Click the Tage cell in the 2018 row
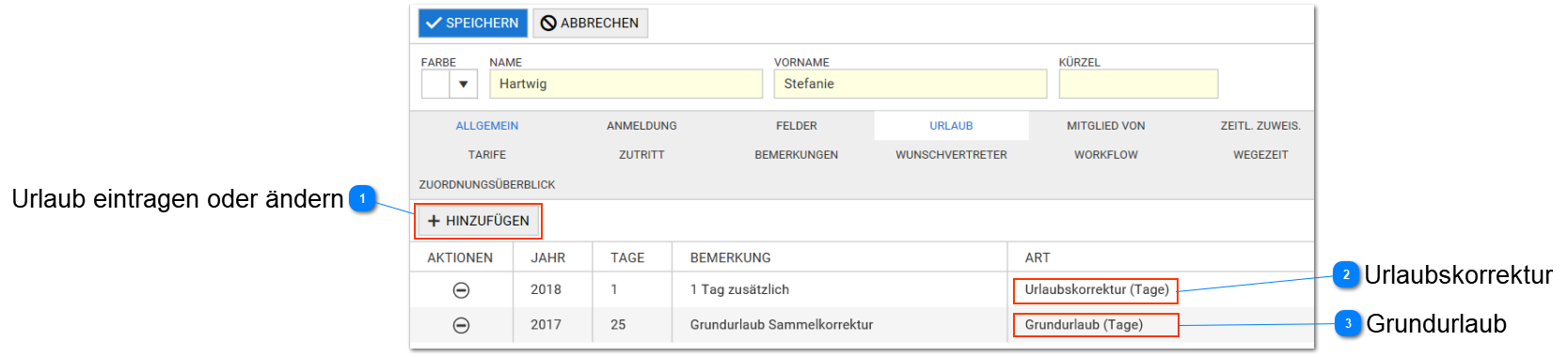 pos(614,289)
